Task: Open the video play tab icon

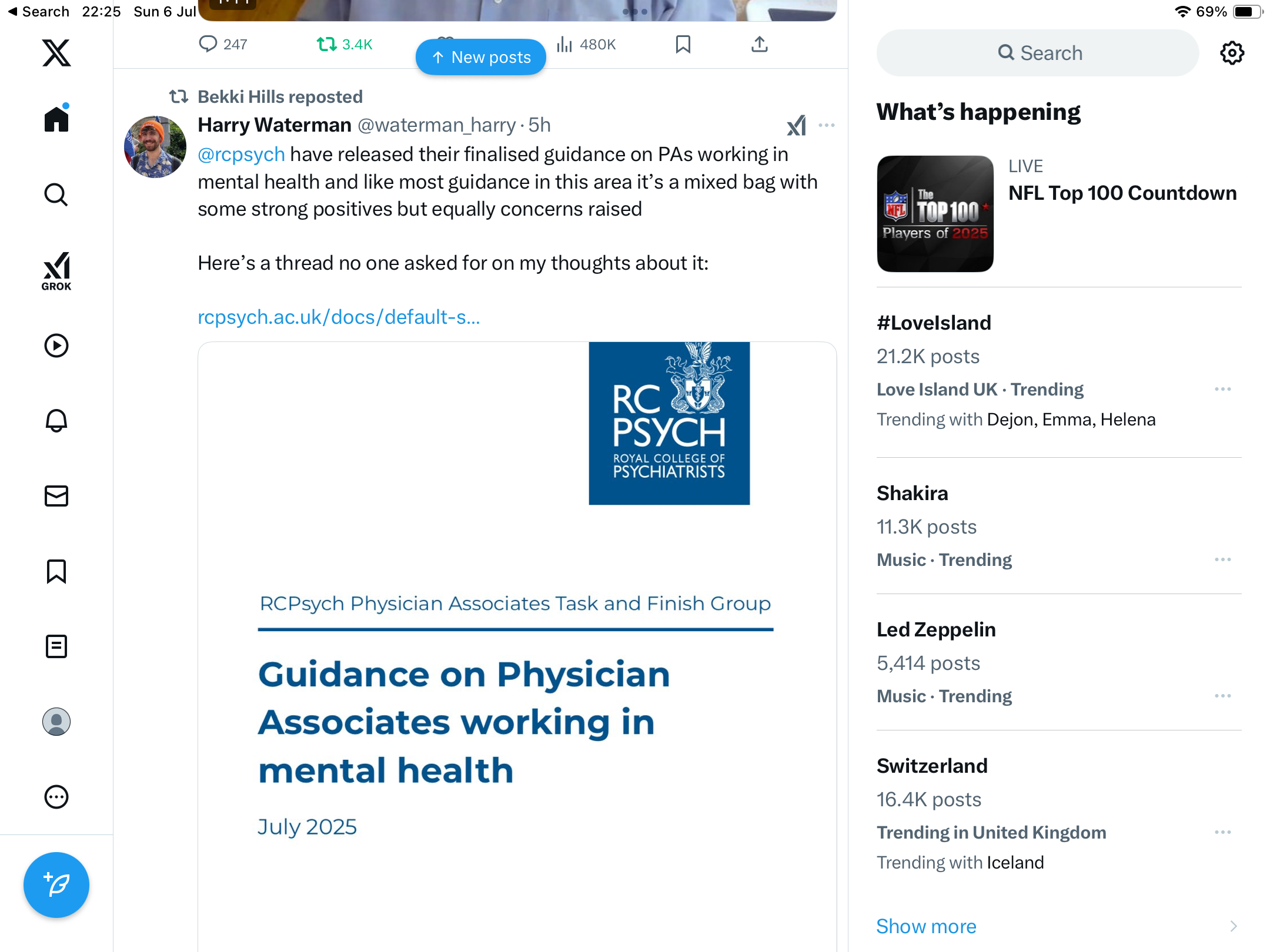Action: (56, 346)
